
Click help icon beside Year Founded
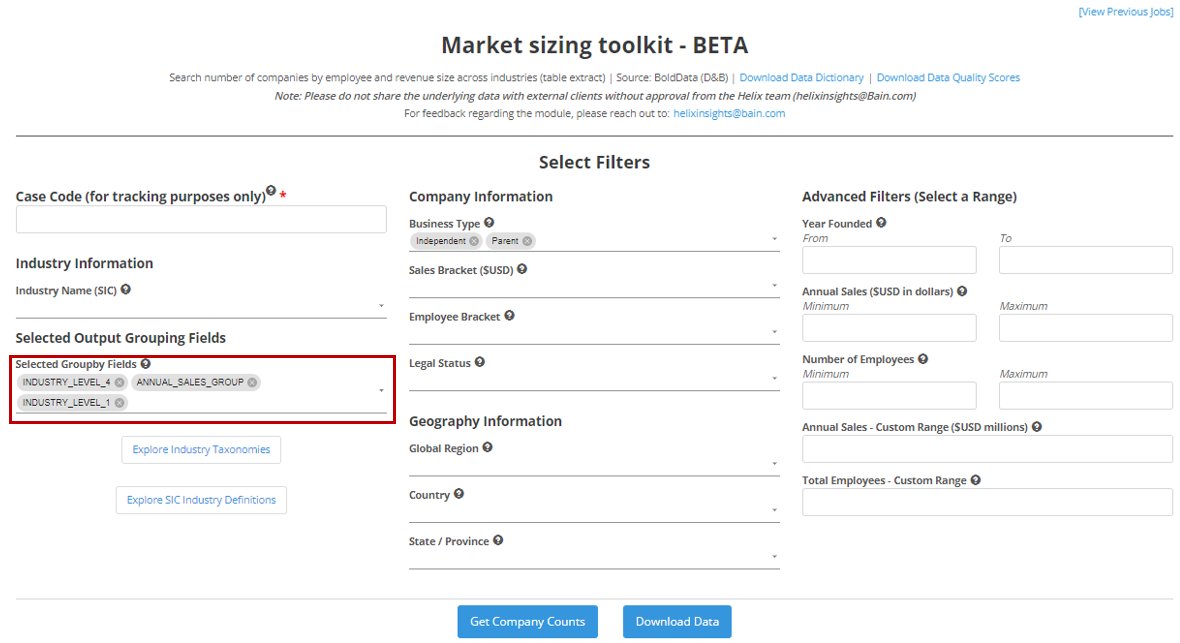(x=881, y=223)
